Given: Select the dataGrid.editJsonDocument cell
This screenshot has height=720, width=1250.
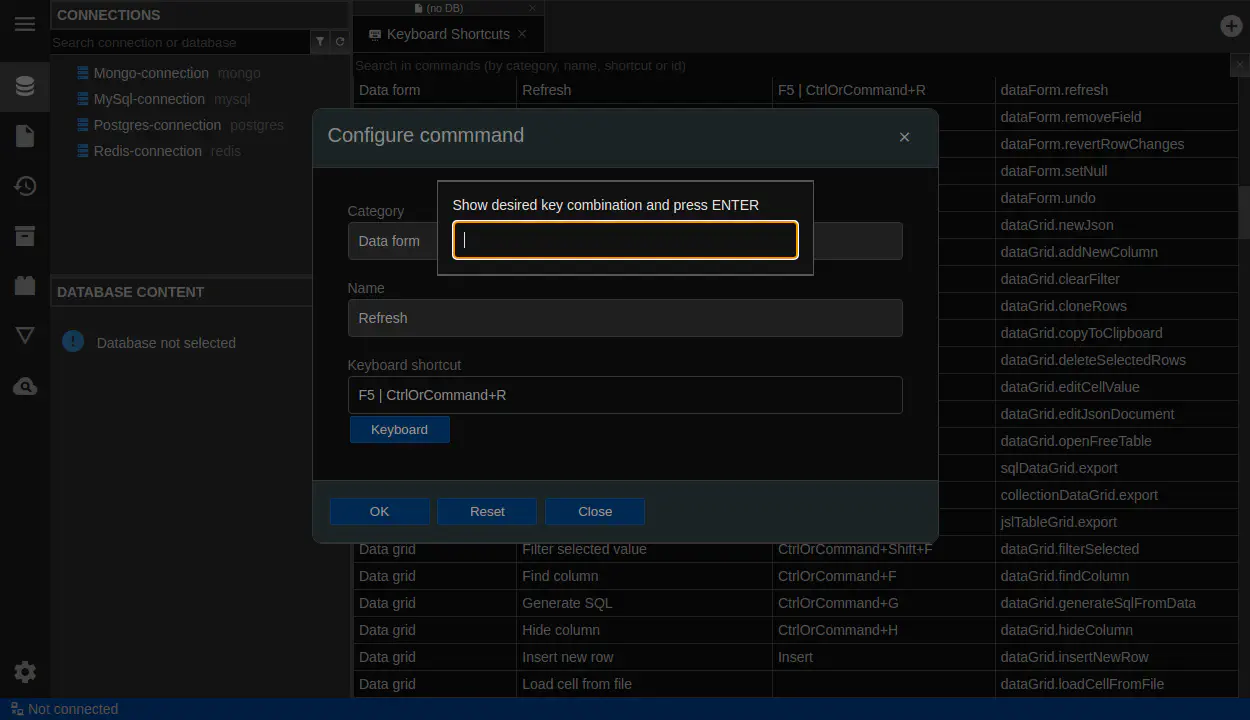Looking at the screenshot, I should tap(1116, 414).
